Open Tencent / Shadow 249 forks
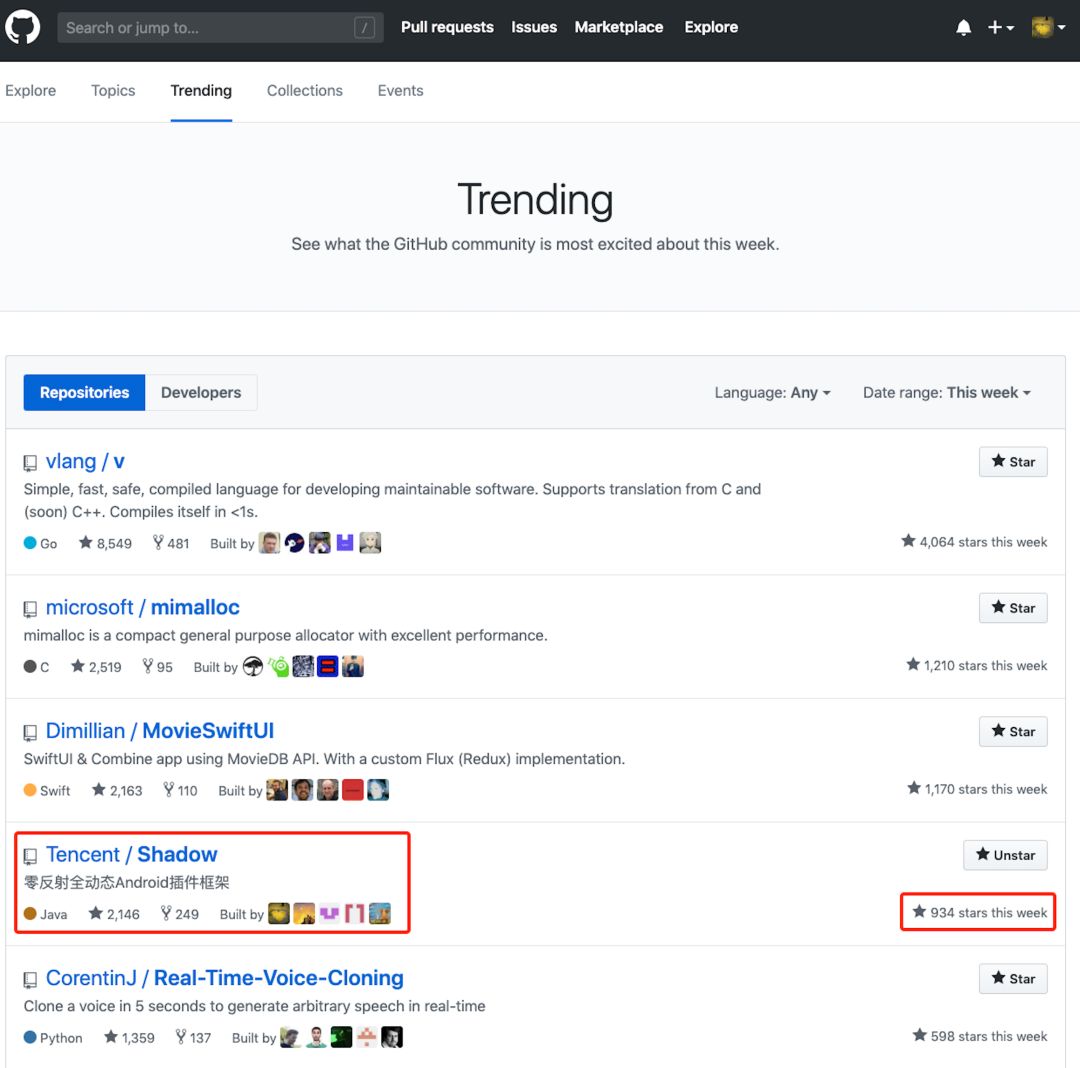Viewport: 1080px width, 1068px height. (180, 914)
